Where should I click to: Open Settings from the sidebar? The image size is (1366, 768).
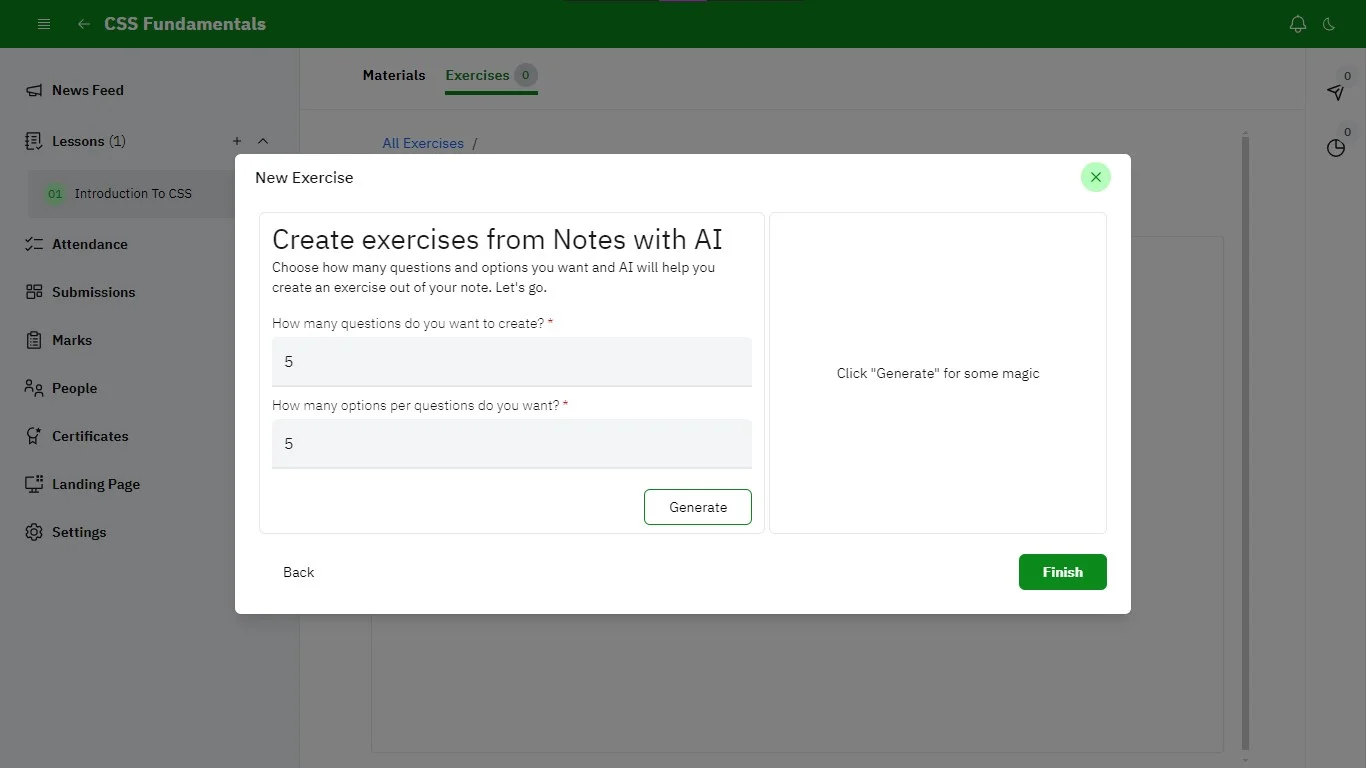coord(78,532)
